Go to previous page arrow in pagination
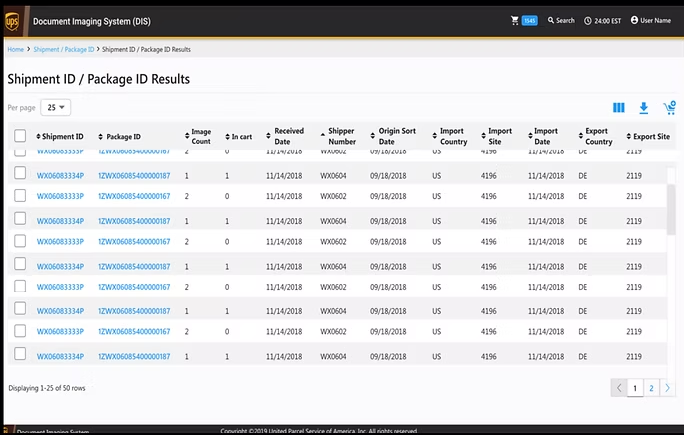 coord(619,388)
